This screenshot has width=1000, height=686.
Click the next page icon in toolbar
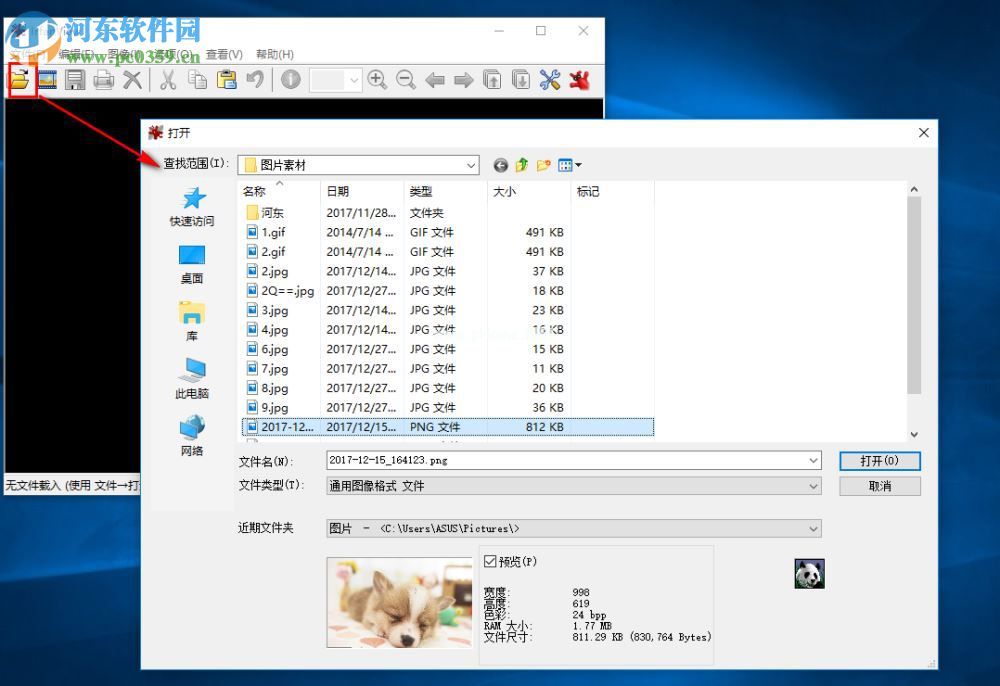pos(521,80)
